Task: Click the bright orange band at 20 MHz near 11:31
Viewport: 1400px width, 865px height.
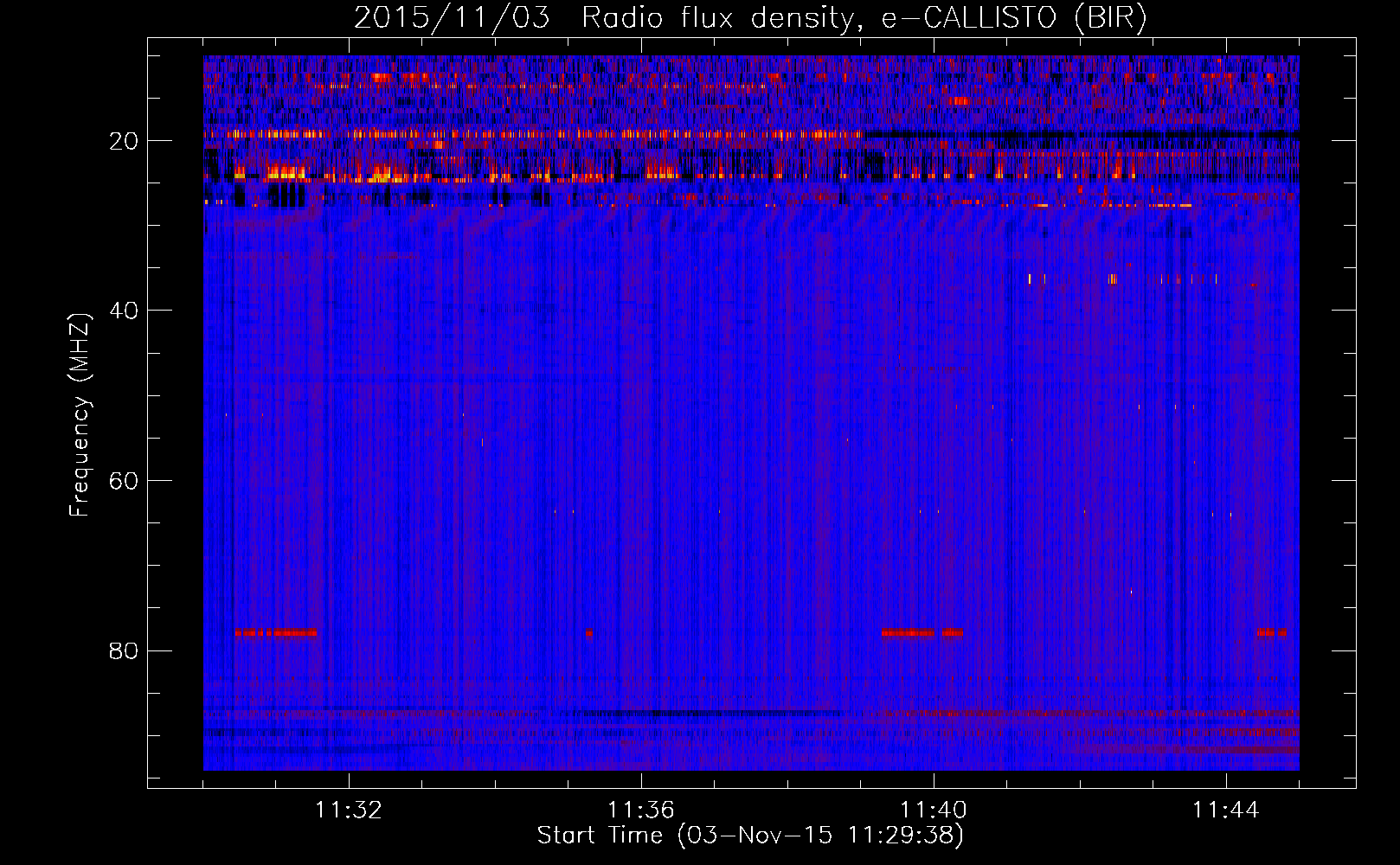Action: pyautogui.click(x=275, y=134)
